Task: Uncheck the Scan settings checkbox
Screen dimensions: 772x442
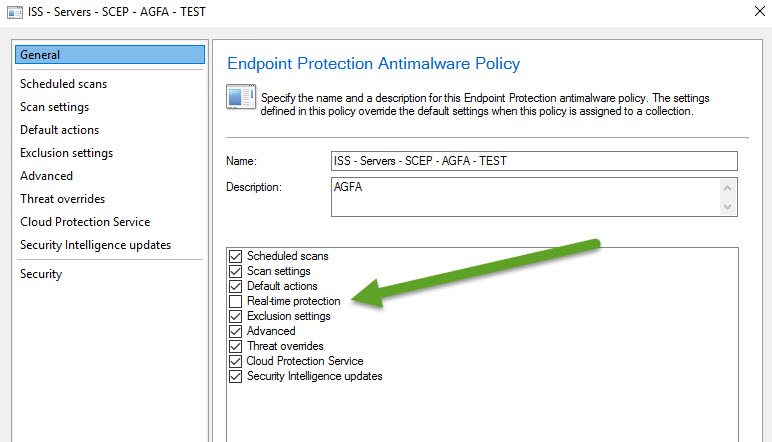Action: click(x=236, y=271)
